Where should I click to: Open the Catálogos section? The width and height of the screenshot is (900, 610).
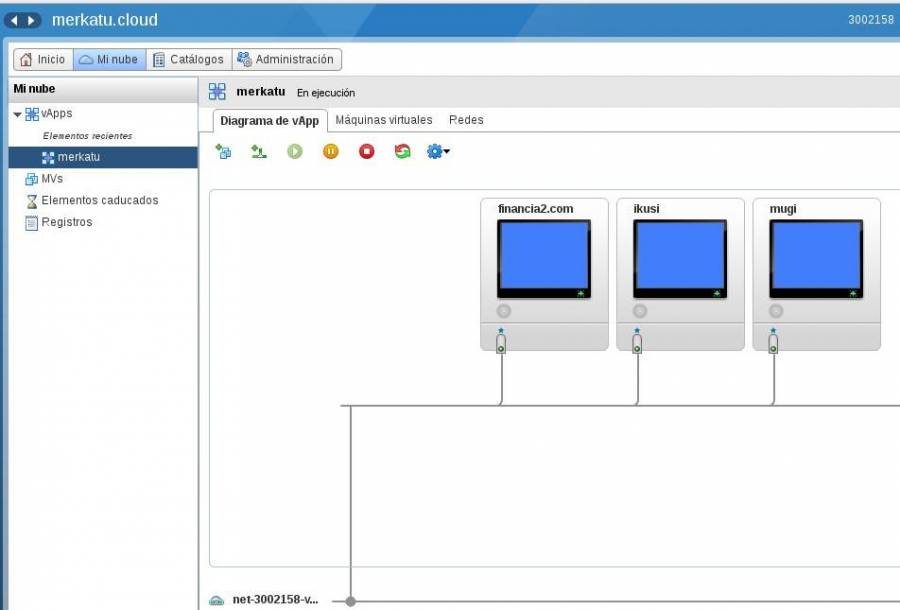pos(189,60)
